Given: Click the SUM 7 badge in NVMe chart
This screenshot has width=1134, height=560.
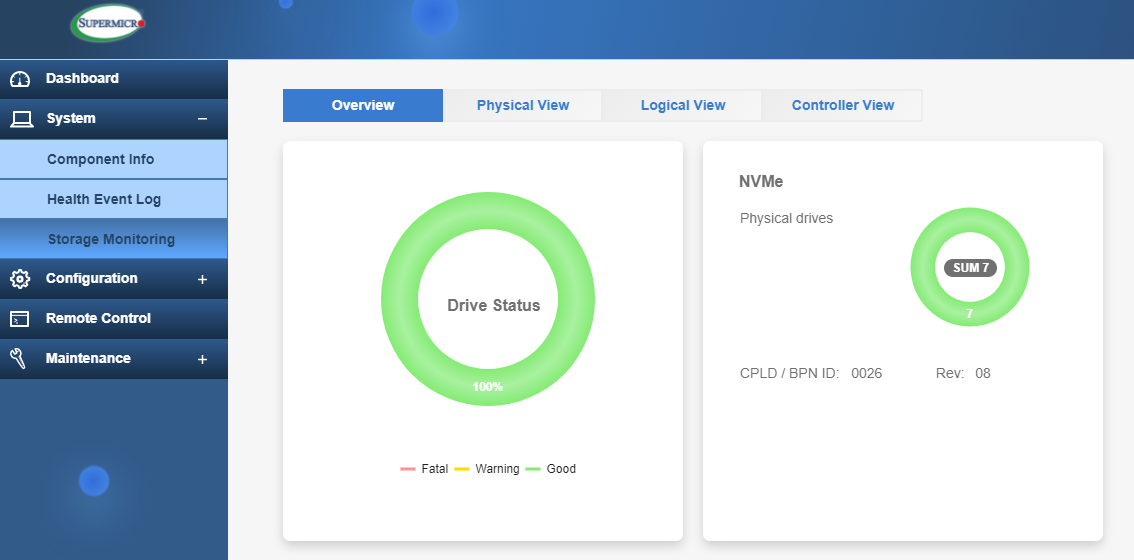Looking at the screenshot, I should (970, 268).
